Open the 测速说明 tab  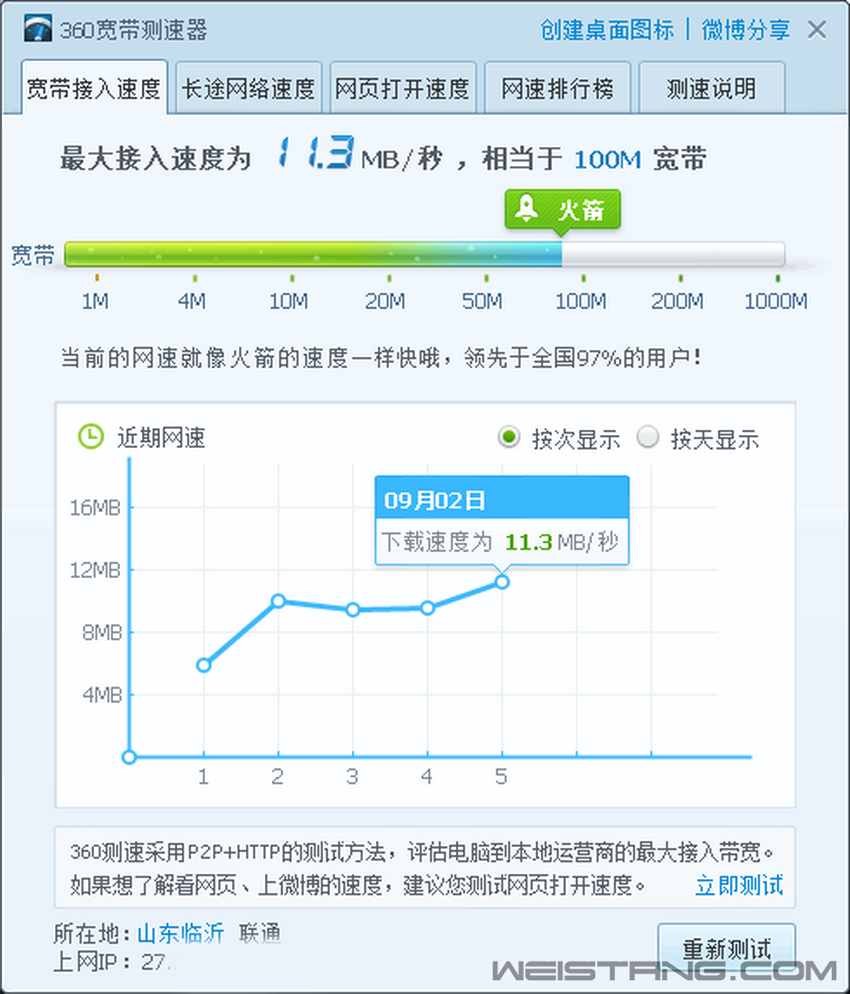(711, 88)
